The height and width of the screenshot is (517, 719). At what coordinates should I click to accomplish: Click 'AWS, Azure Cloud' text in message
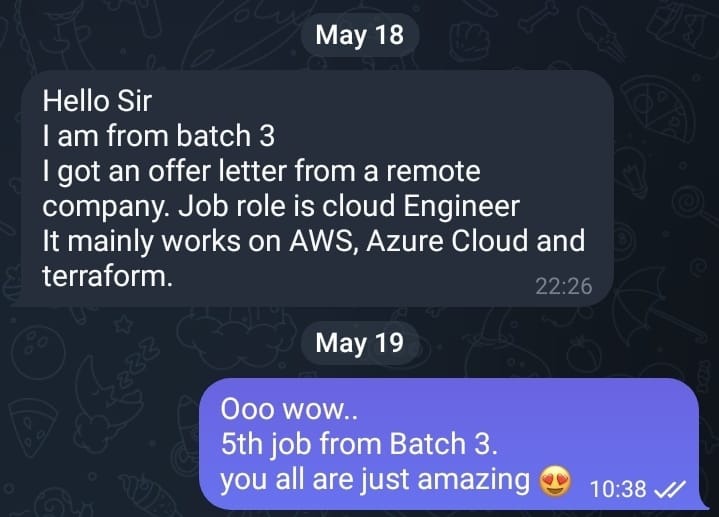pyautogui.click(x=408, y=241)
